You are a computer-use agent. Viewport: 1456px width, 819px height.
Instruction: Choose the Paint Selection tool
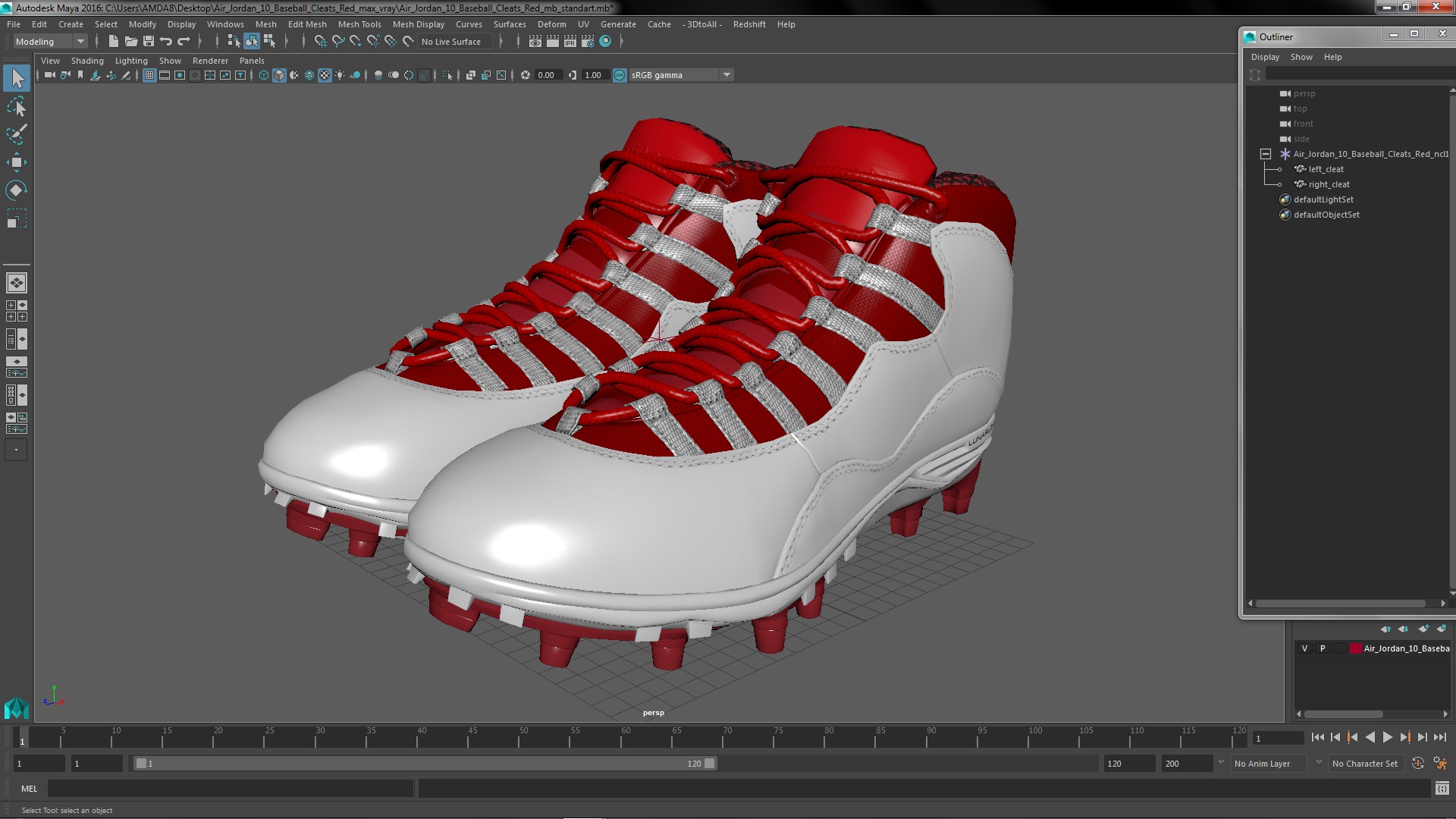pos(17,134)
